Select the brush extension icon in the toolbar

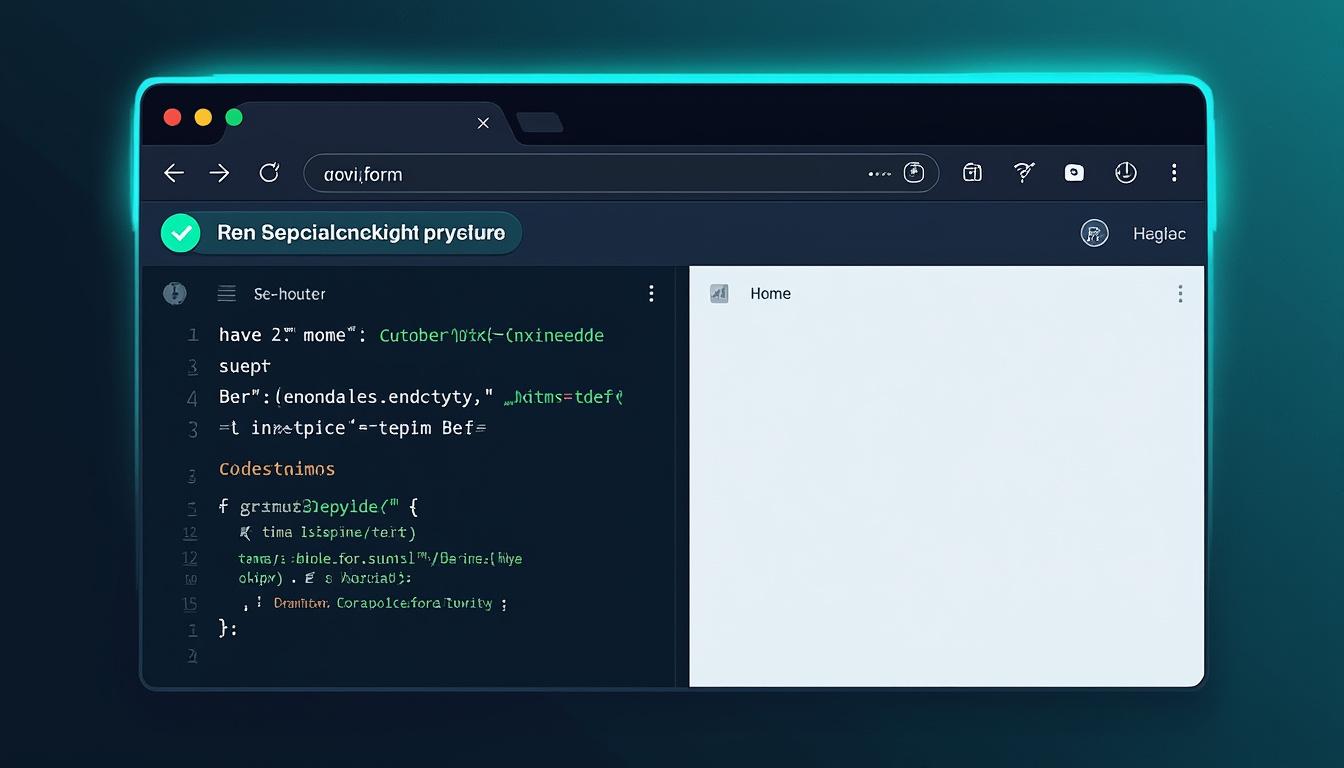[x=1023, y=172]
